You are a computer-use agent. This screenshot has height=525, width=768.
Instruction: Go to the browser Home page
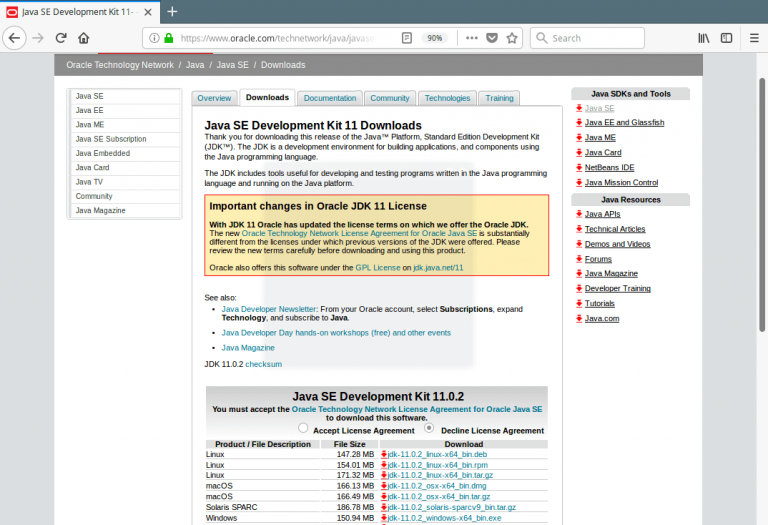[x=84, y=38]
